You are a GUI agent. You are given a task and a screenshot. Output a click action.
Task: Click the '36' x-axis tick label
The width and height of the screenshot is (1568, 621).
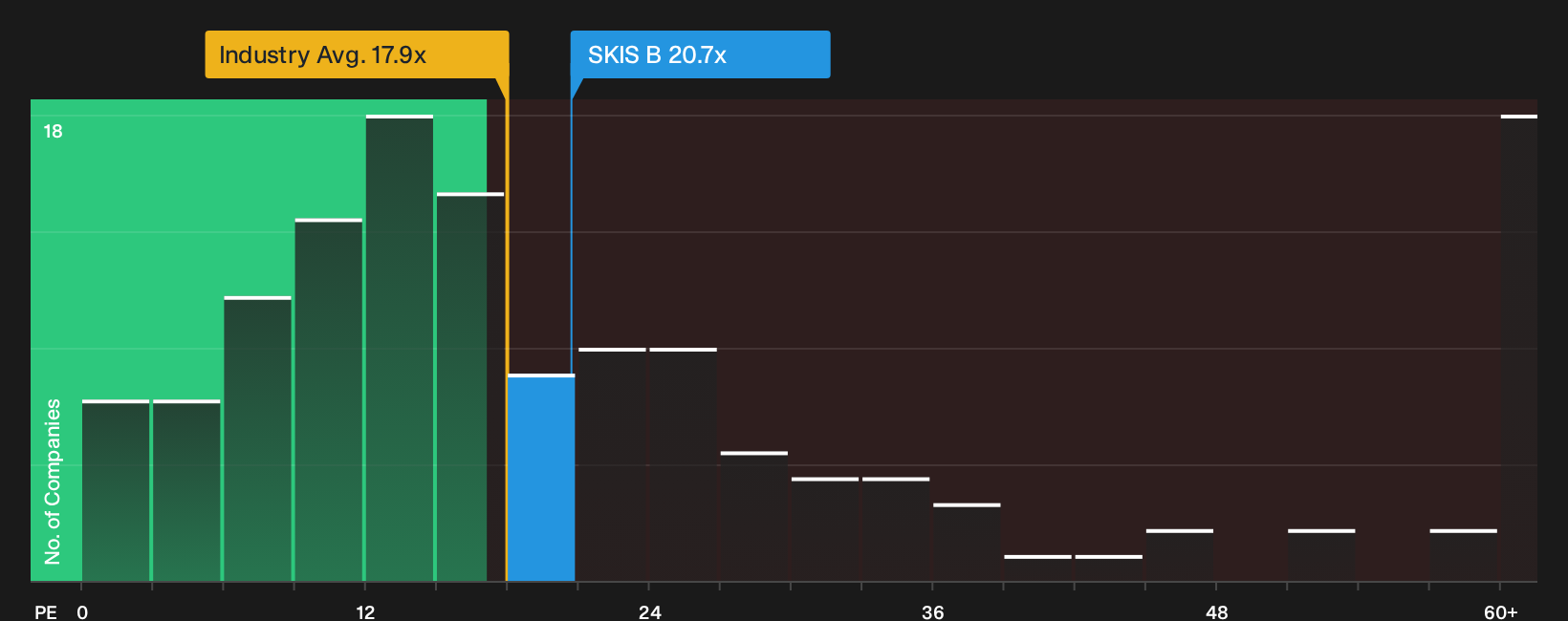[x=933, y=611]
